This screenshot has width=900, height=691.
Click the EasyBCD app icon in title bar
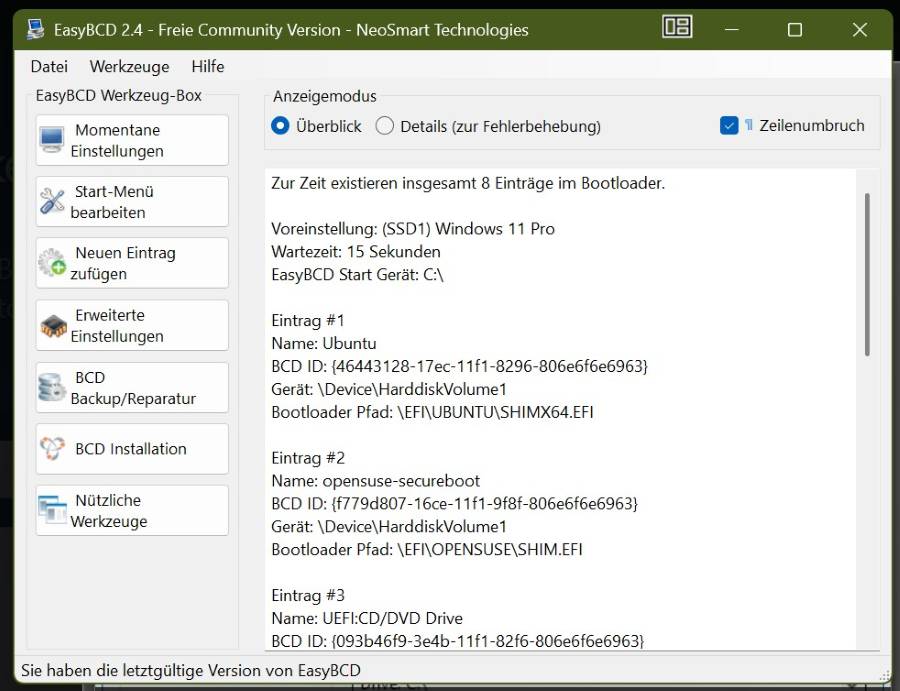(x=37, y=30)
